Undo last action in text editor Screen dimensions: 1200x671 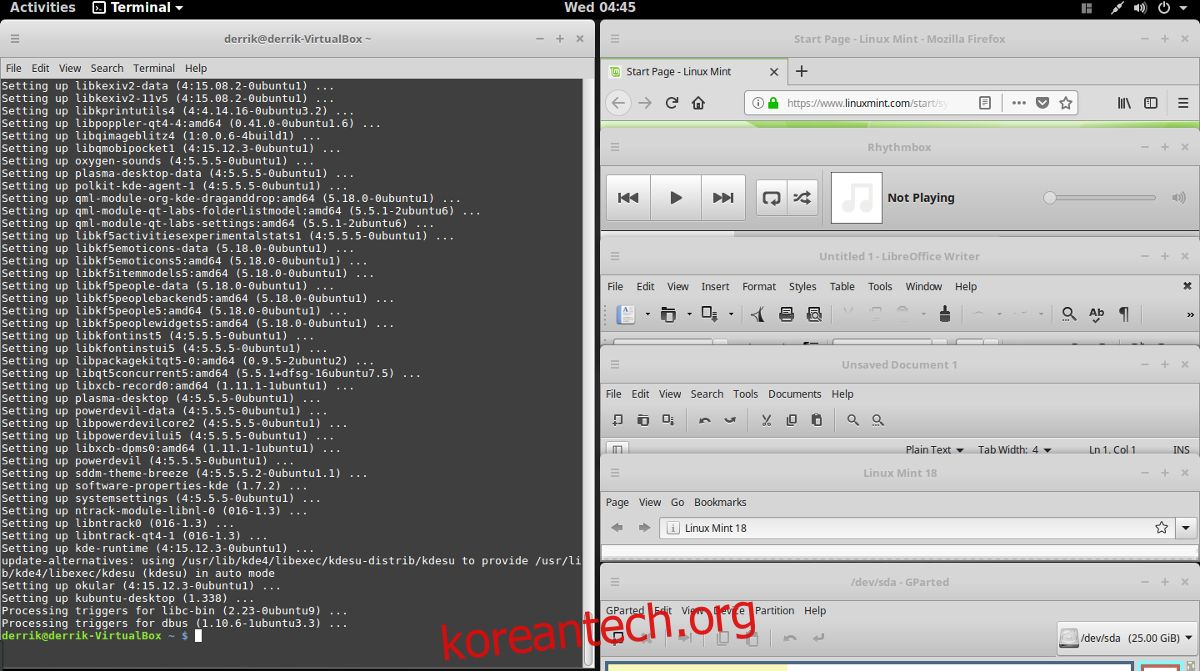(705, 420)
